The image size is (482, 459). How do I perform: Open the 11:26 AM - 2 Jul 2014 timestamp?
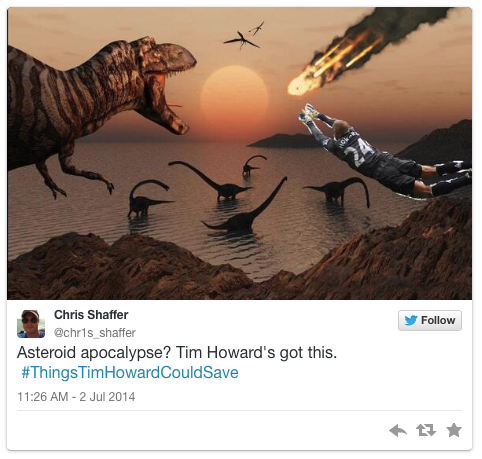pyautogui.click(x=76, y=397)
